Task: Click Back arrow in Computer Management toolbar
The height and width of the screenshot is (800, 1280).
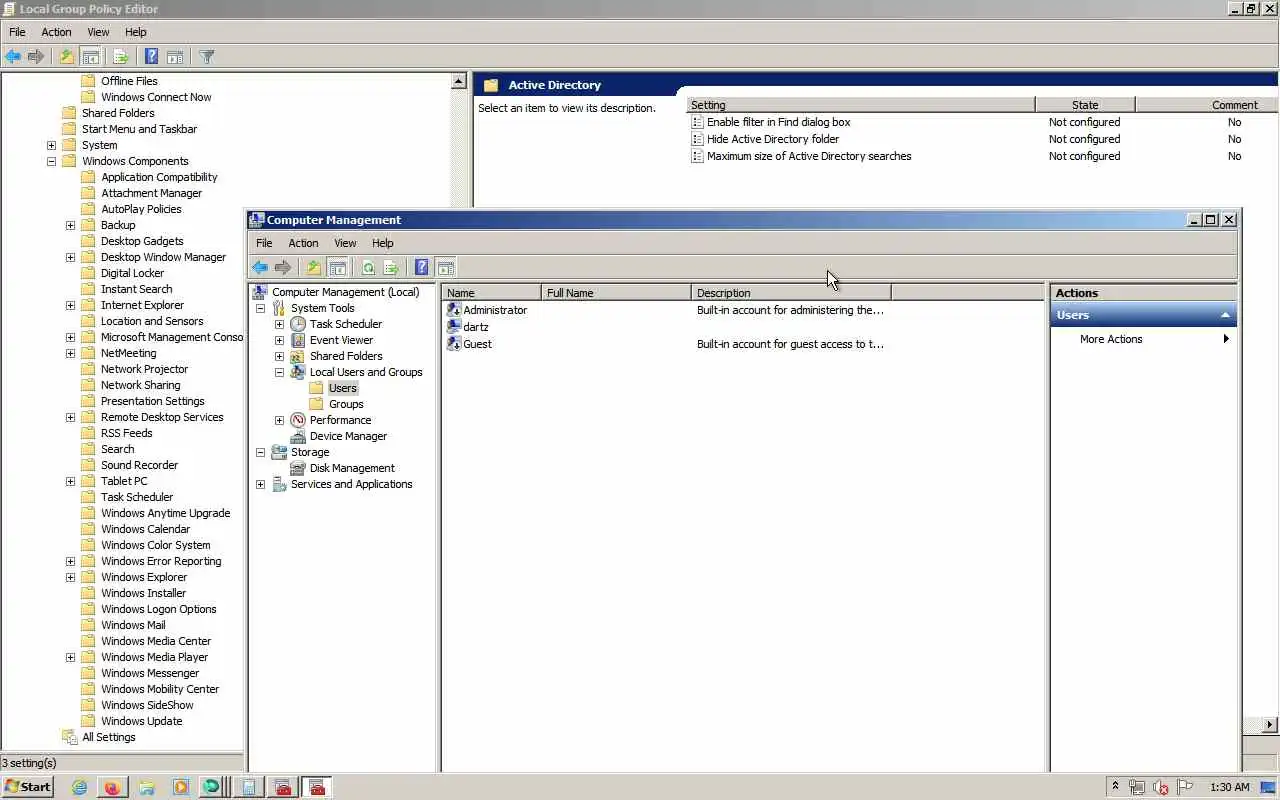Action: (x=260, y=267)
